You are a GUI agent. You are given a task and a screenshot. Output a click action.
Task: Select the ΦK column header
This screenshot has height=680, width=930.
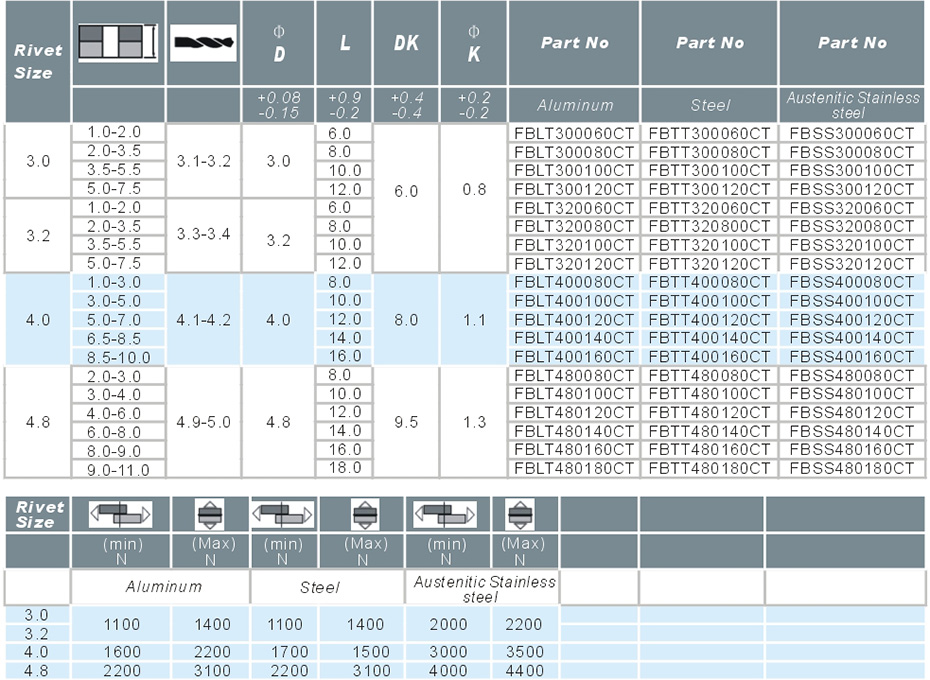pyautogui.click(x=473, y=44)
